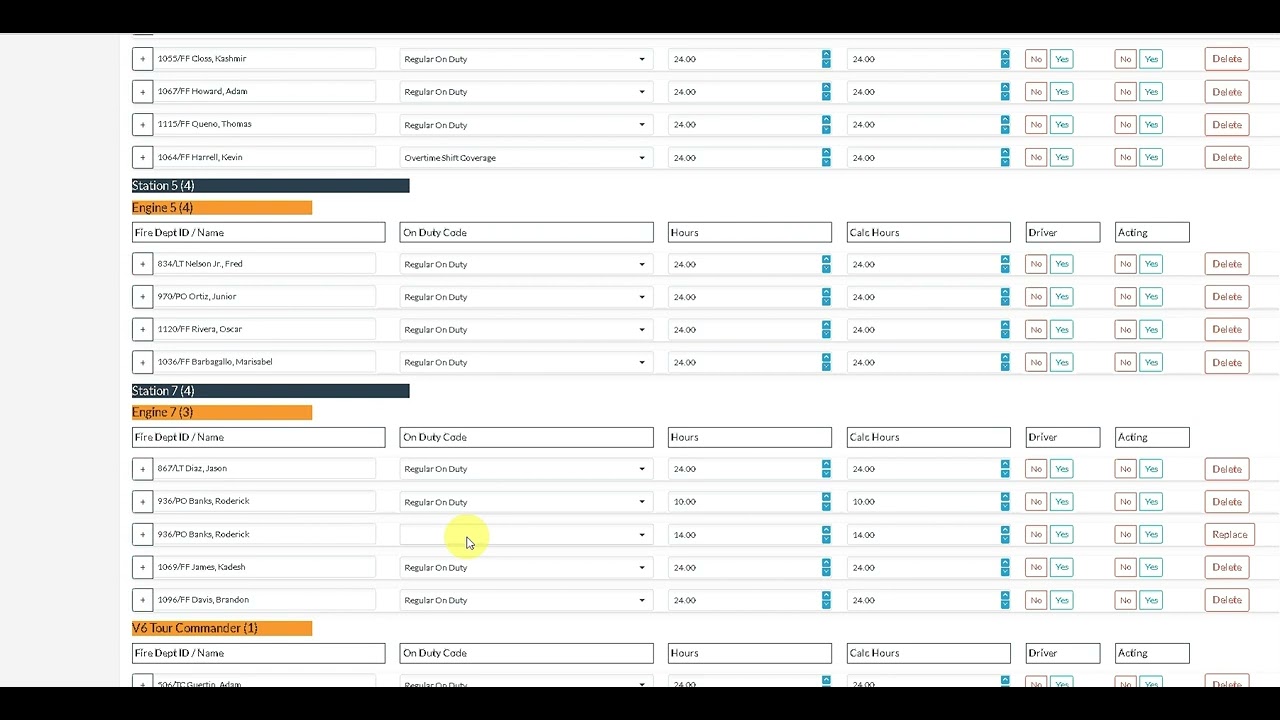This screenshot has height=720, width=1280.
Task: Adjust Hours stepper for Closs, Kashmir
Action: 826,59
